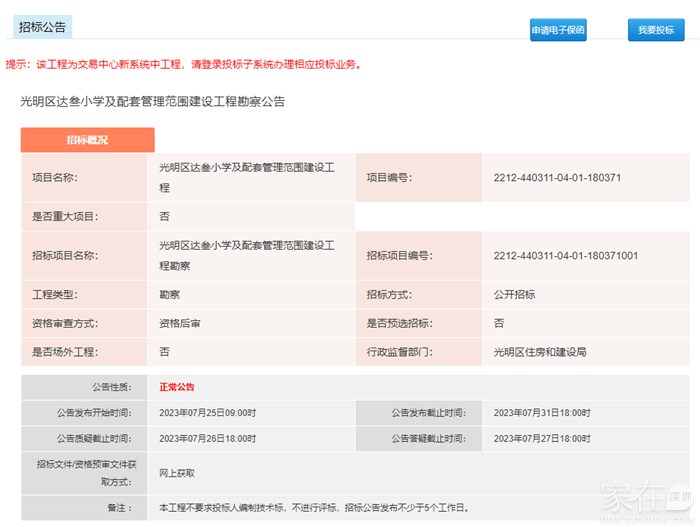Click the 项目名称 value cell

pyautogui.click(x=246, y=178)
